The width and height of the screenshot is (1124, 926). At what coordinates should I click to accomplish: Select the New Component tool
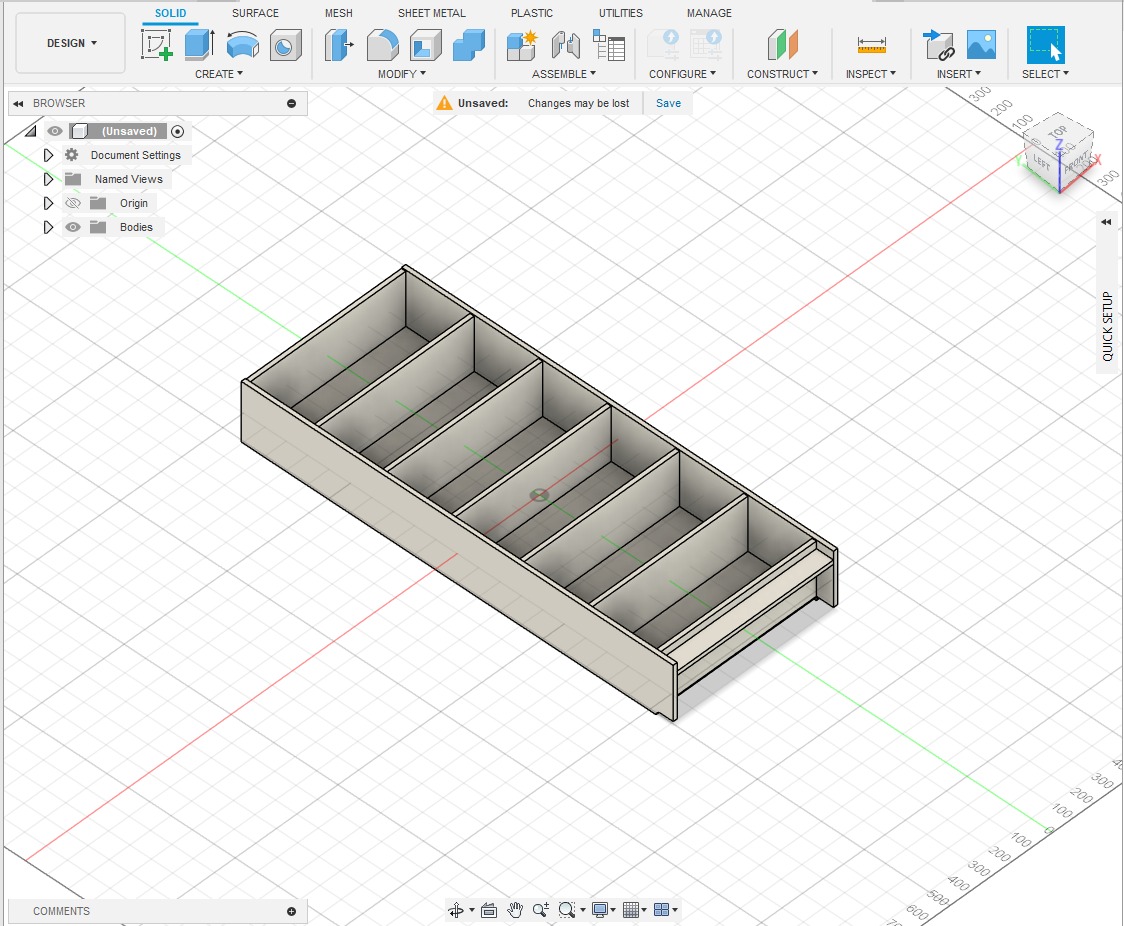522,44
